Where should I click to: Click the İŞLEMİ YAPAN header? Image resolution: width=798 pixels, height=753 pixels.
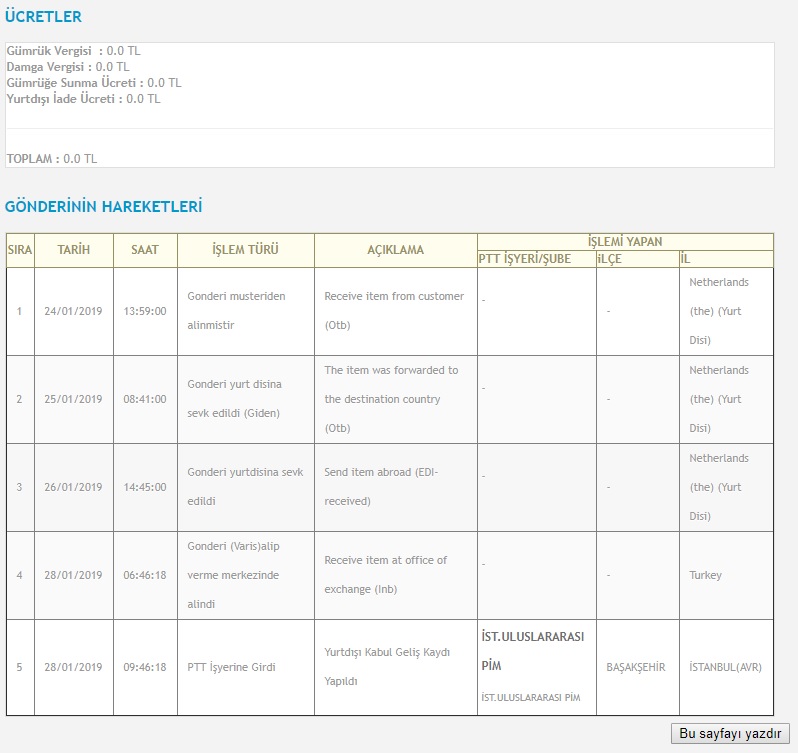click(625, 242)
